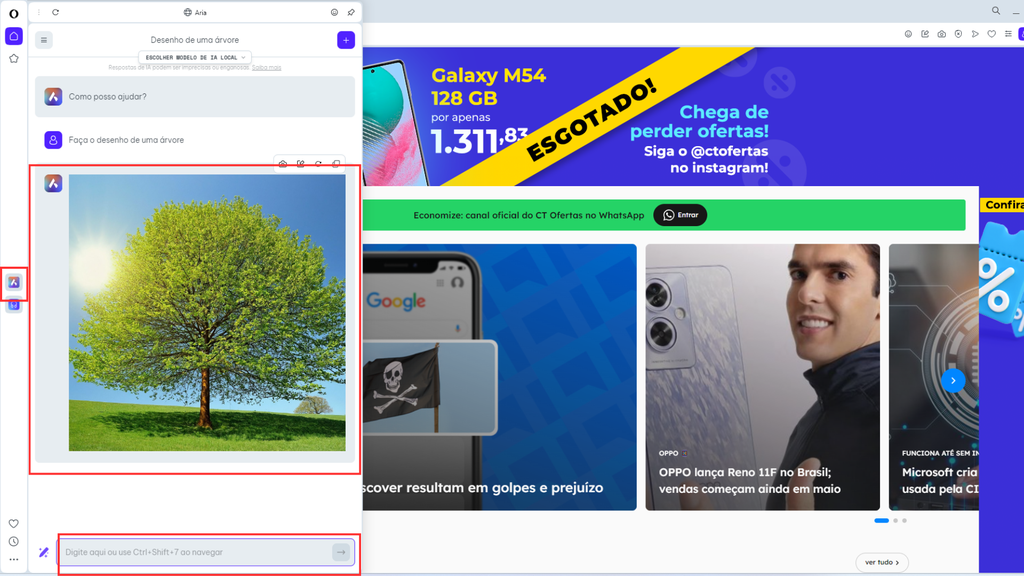Open the sidebar three-dots more menu
This screenshot has height=576, width=1024.
14,560
